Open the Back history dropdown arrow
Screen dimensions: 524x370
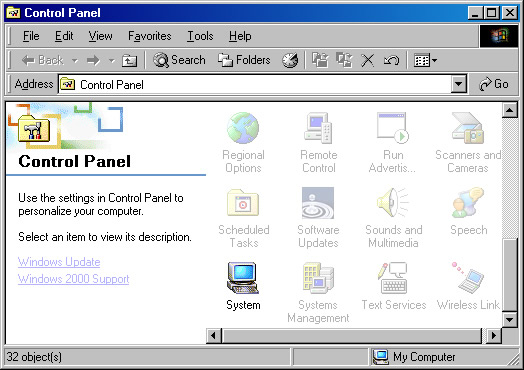pos(75,61)
